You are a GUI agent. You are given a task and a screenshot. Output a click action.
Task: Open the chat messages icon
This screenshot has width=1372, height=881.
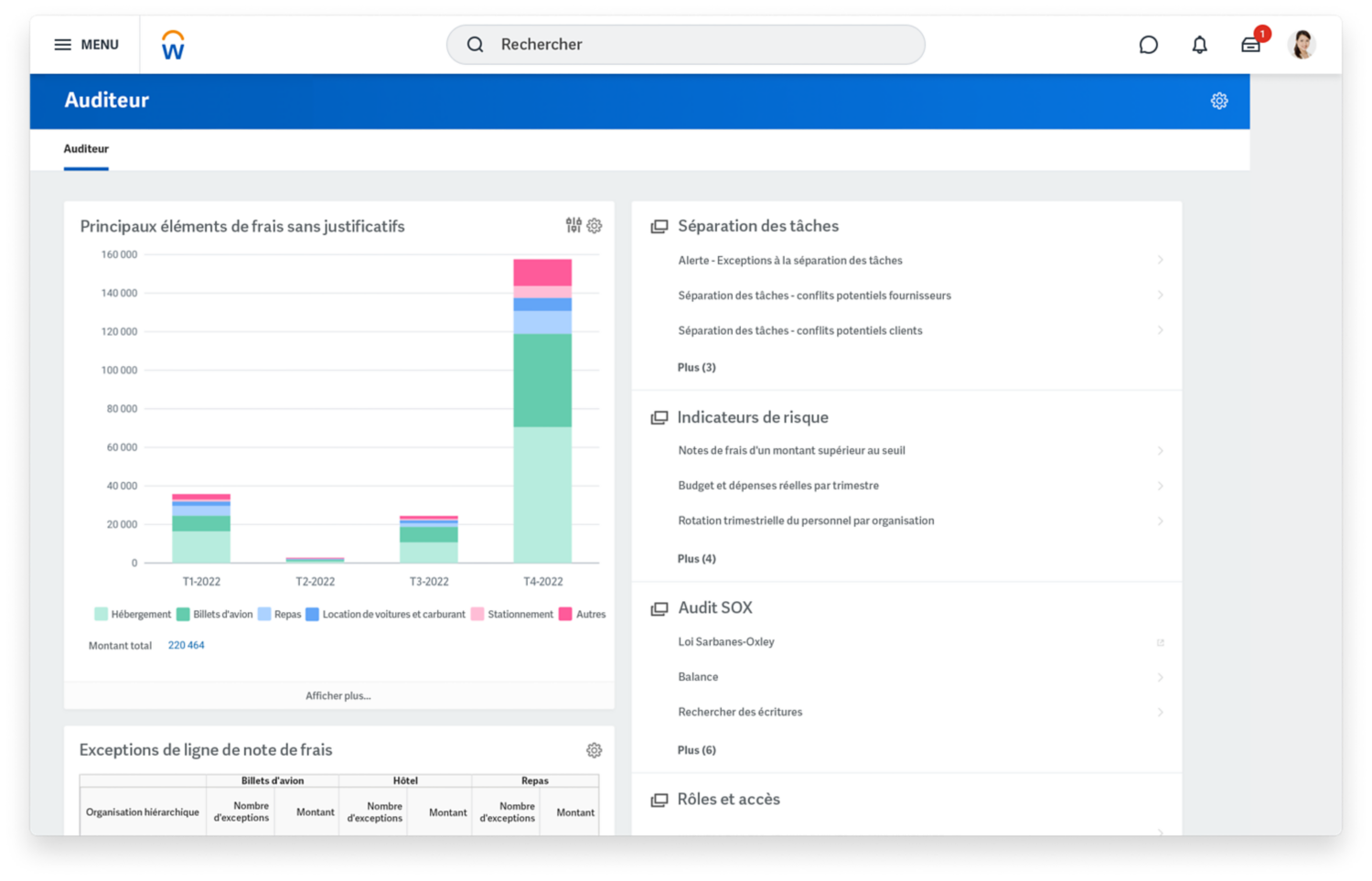[1148, 45]
